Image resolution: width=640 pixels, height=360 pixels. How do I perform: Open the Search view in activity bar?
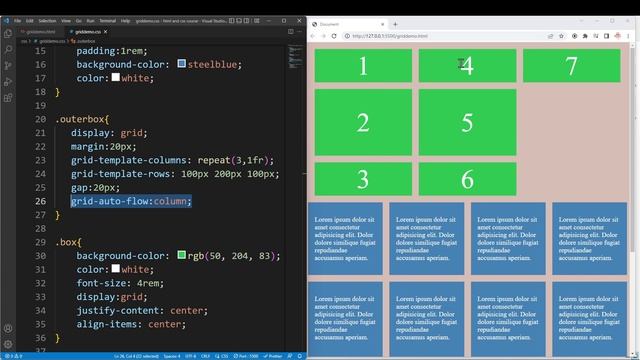(x=8, y=49)
